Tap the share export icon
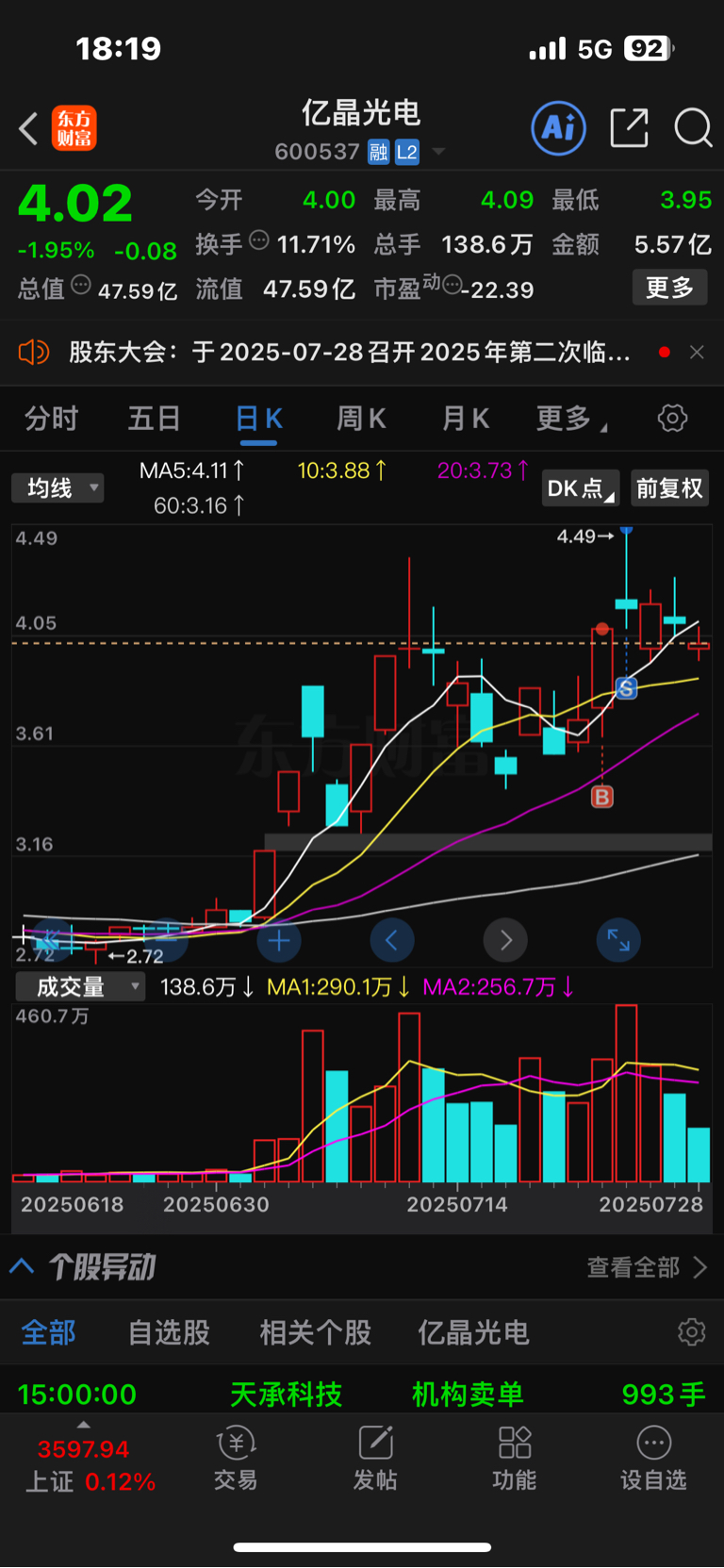 click(x=629, y=127)
